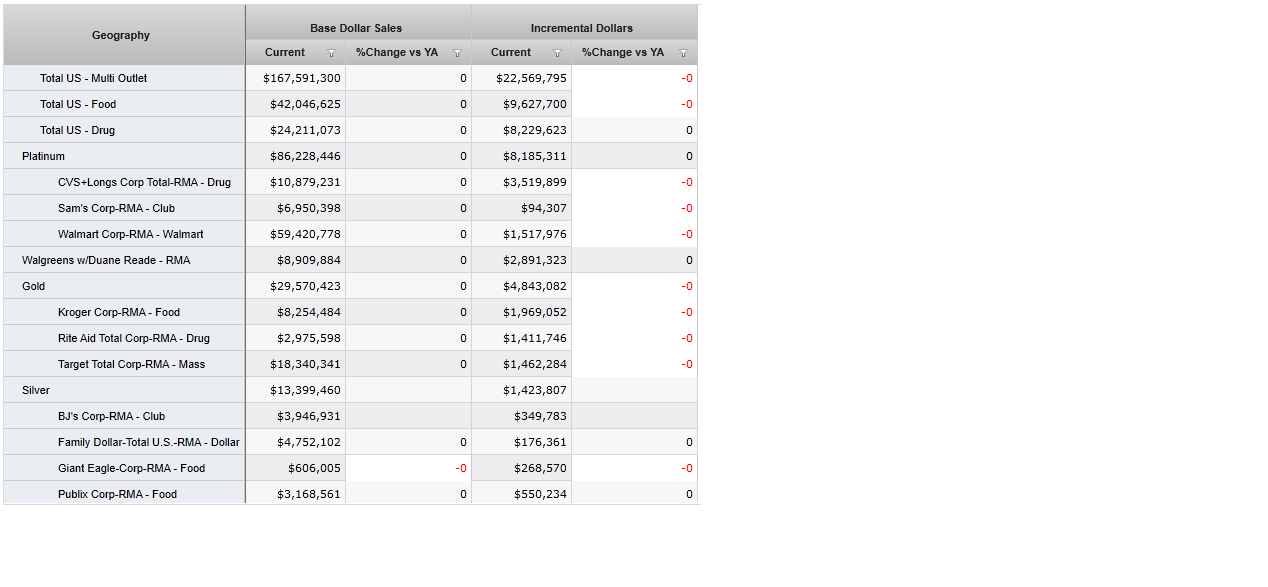Click the Base Dollar Sales group header
1268x587 pixels.
356,28
